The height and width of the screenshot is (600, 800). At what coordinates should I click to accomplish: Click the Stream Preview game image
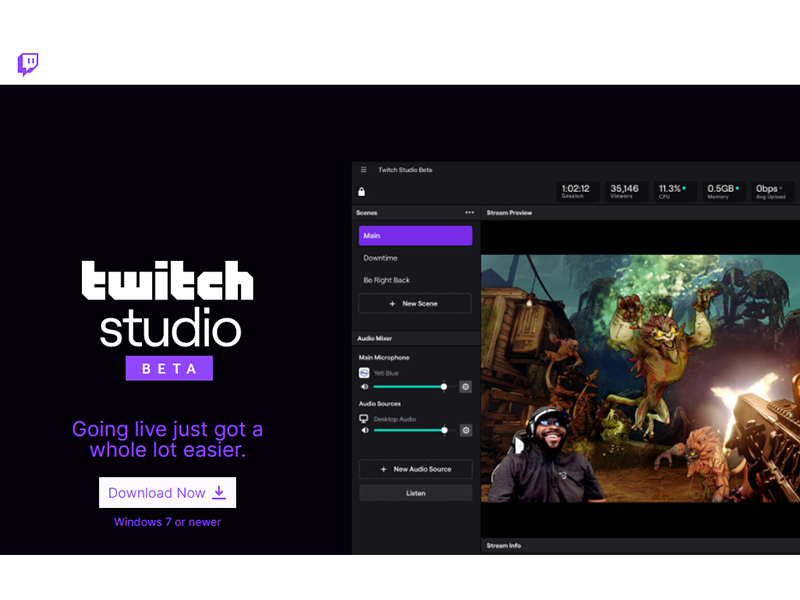tap(640, 379)
